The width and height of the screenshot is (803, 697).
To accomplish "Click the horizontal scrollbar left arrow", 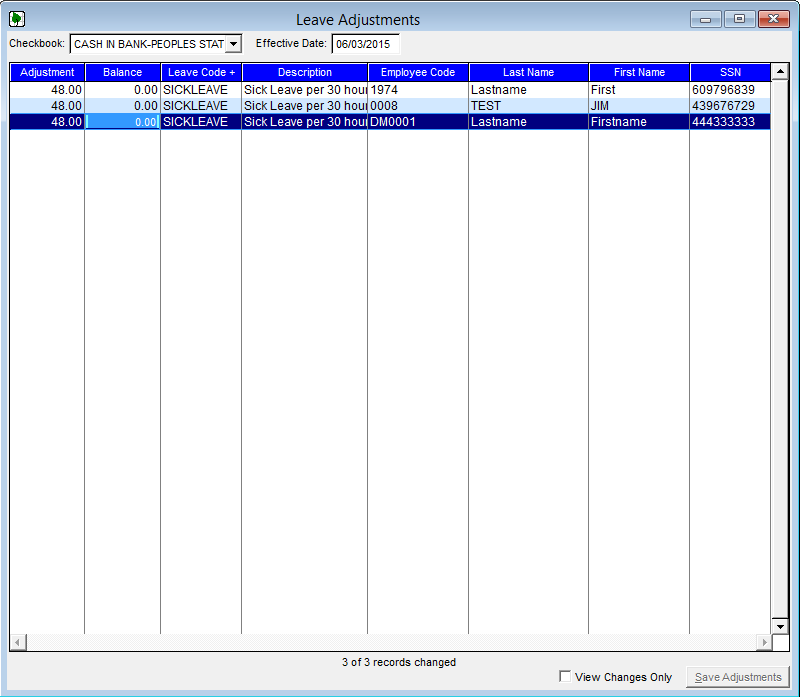I will pyautogui.click(x=18, y=642).
